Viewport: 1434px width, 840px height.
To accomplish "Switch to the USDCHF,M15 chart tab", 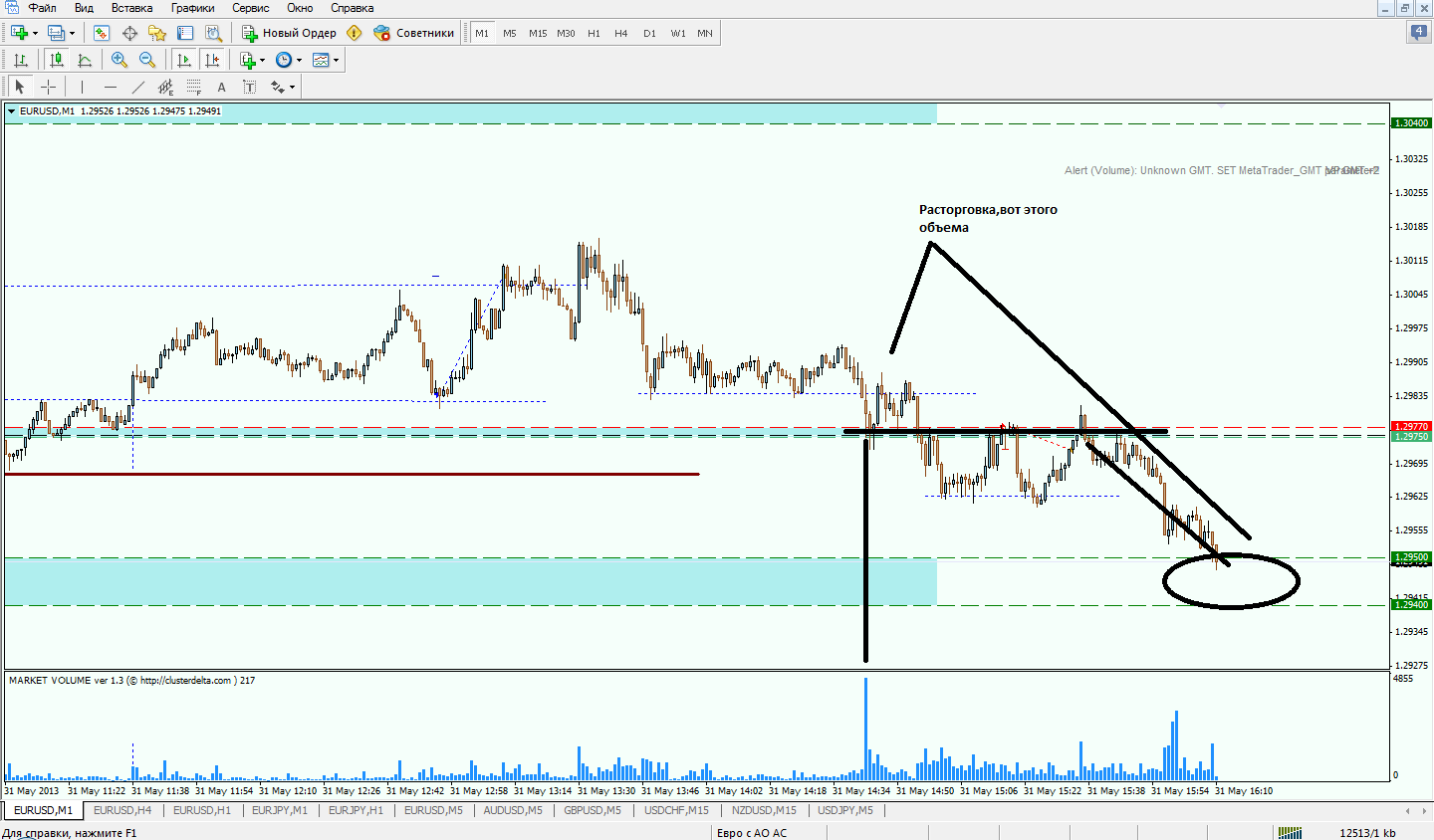I will pos(677,810).
